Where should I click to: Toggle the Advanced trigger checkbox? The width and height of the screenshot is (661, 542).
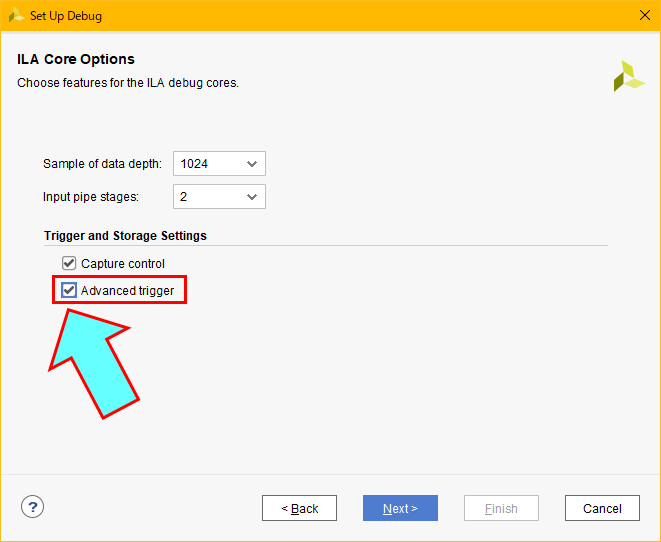point(69,291)
